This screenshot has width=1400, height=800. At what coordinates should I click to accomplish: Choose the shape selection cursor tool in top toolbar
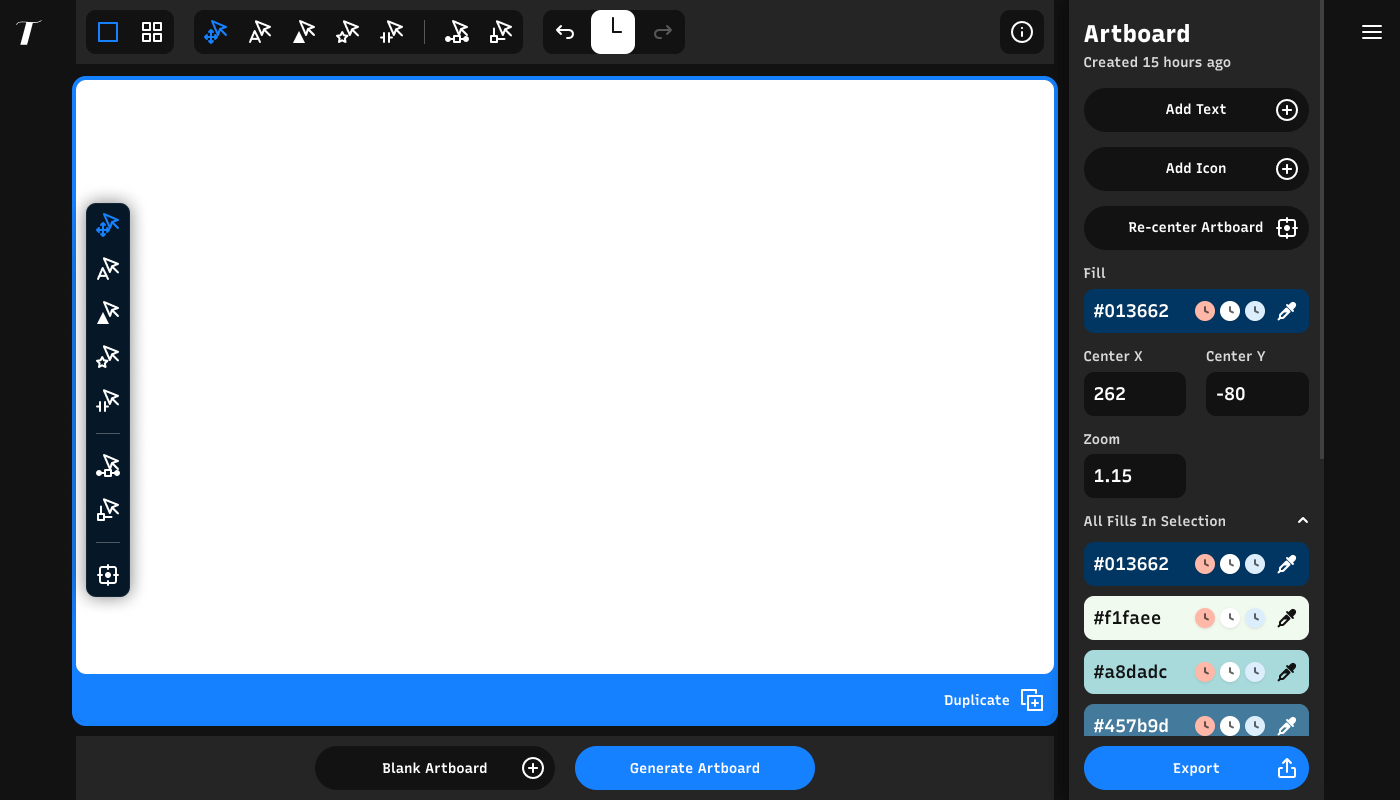coord(304,32)
